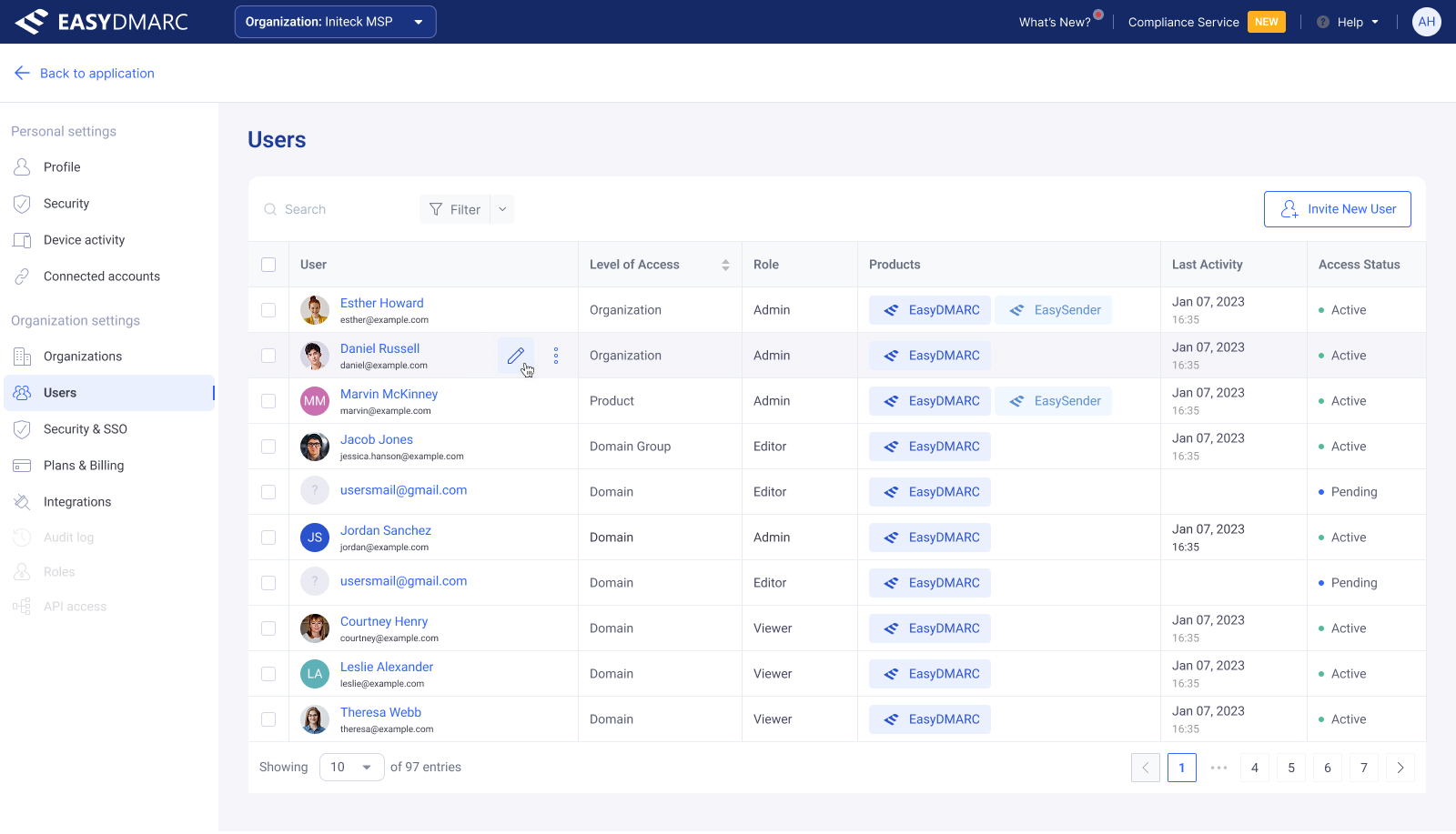This screenshot has height=834, width=1456.
Task: Click the Organizations building icon
Action: click(22, 357)
